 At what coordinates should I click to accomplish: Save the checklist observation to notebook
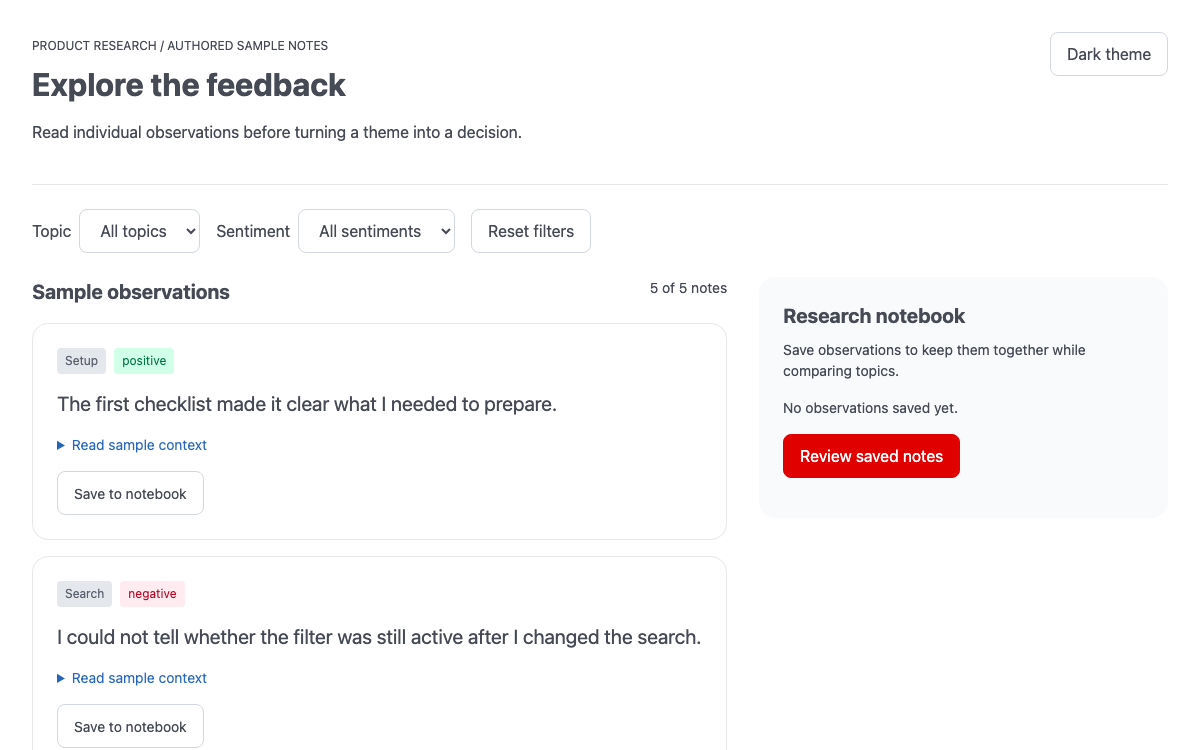click(x=130, y=493)
